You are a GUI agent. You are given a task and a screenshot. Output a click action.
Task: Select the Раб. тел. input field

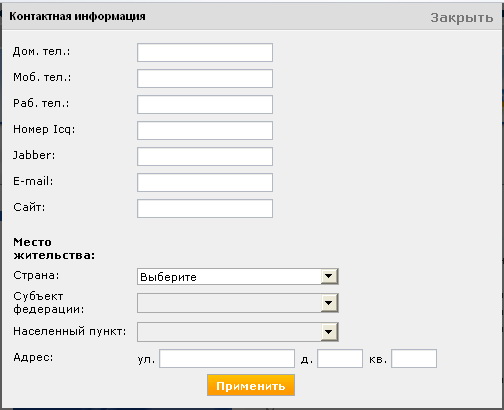coord(205,104)
